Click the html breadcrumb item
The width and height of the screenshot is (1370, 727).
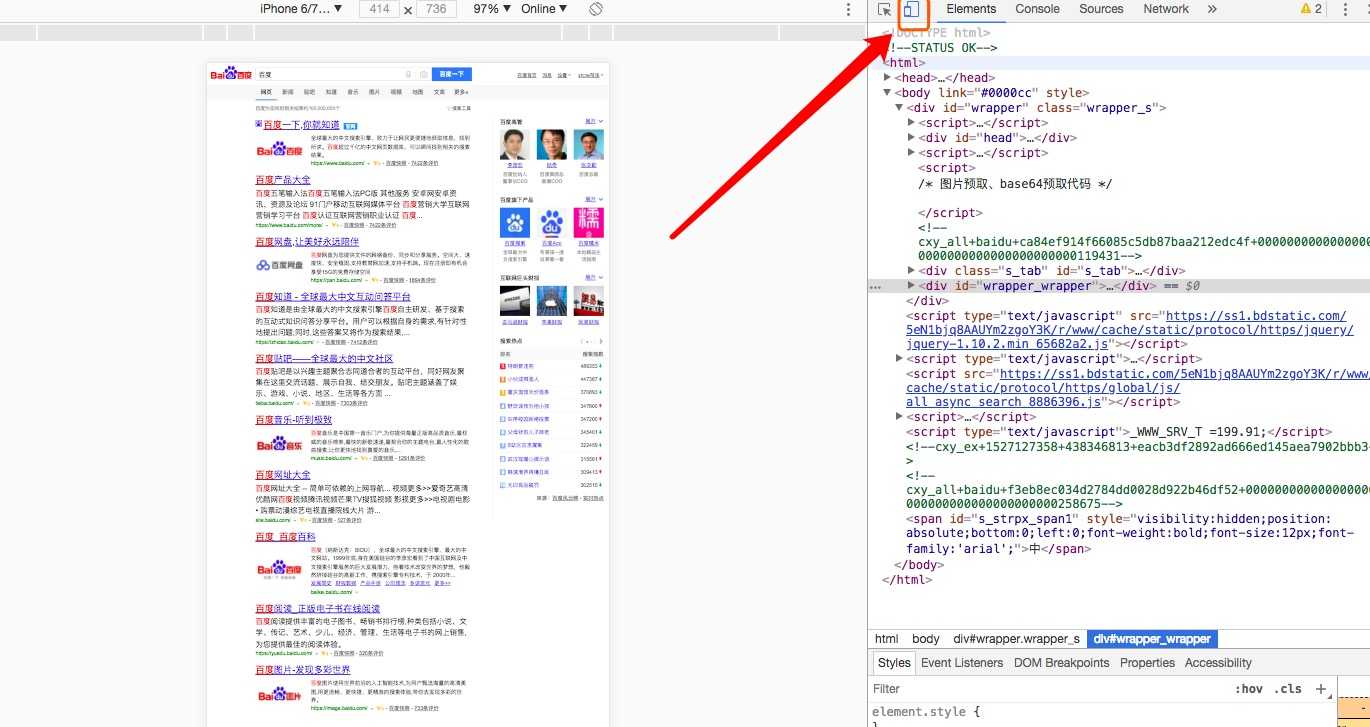pos(887,639)
